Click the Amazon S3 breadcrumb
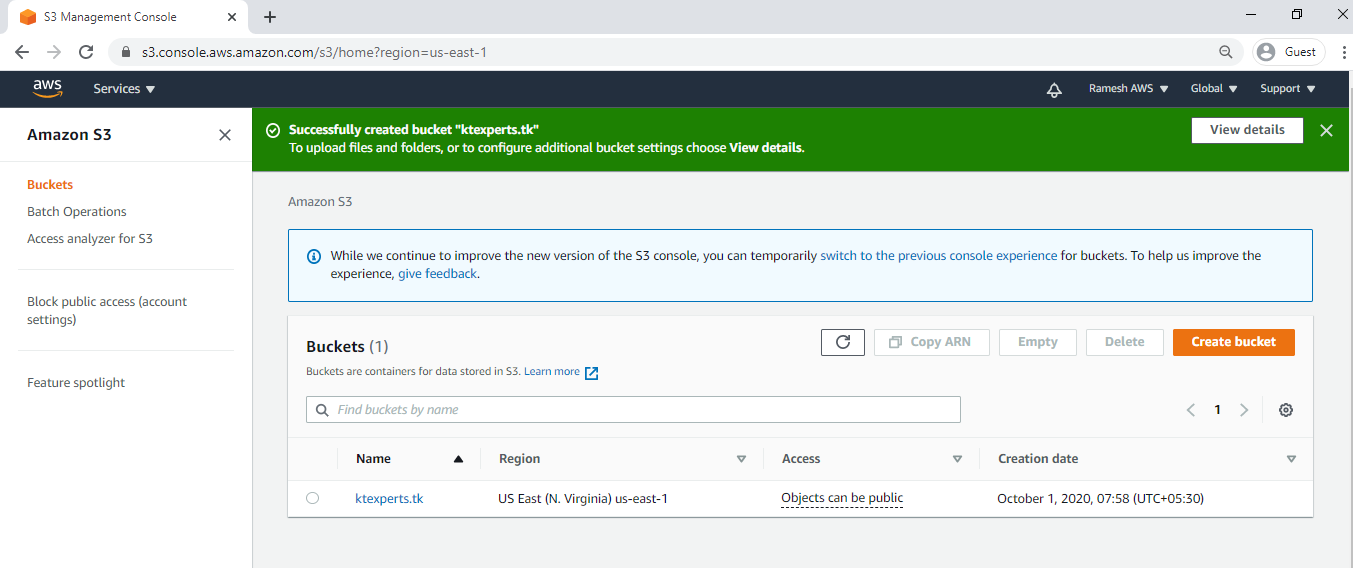The image size is (1353, 568). pyautogui.click(x=320, y=202)
